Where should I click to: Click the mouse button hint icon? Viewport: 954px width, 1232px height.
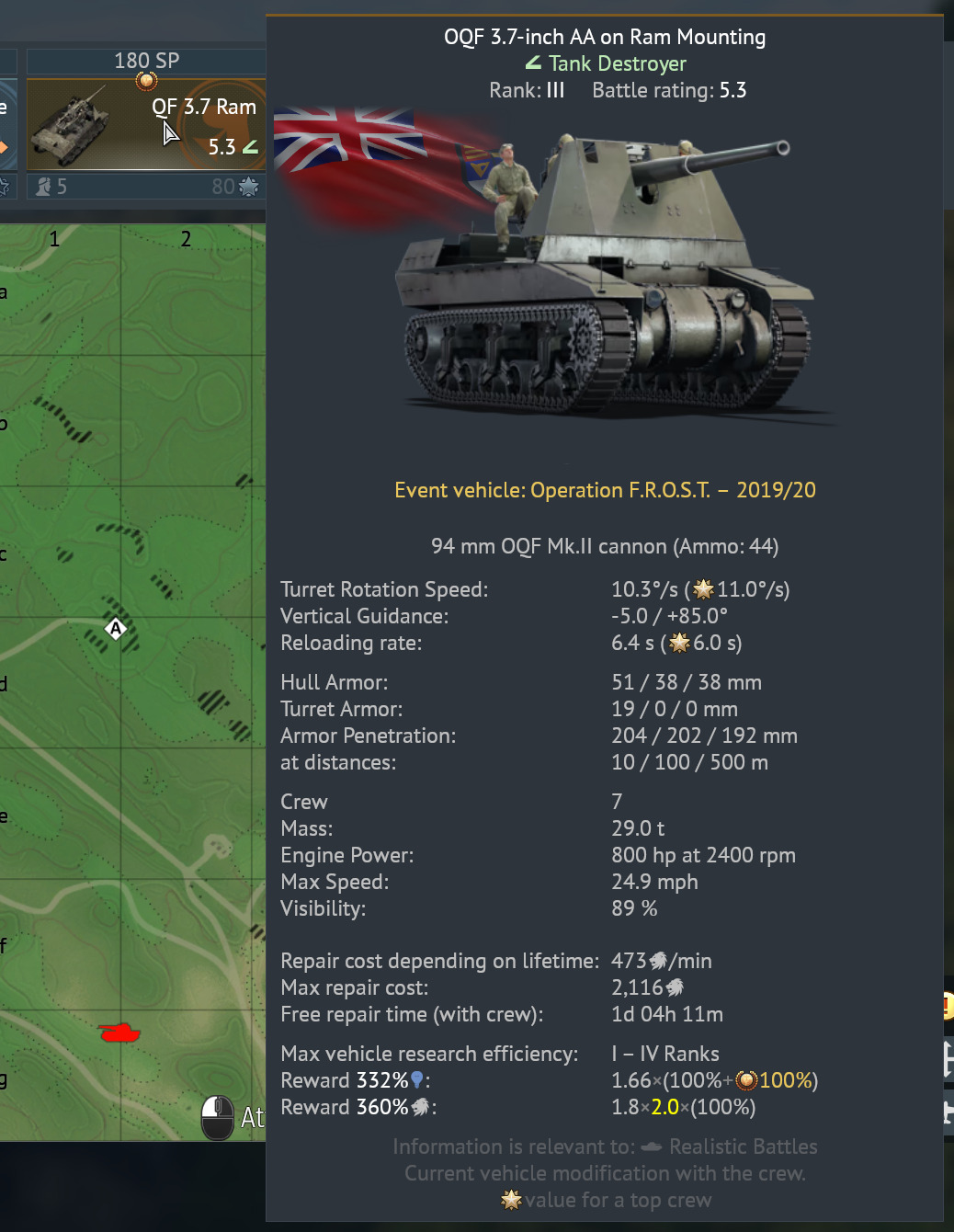(218, 1117)
